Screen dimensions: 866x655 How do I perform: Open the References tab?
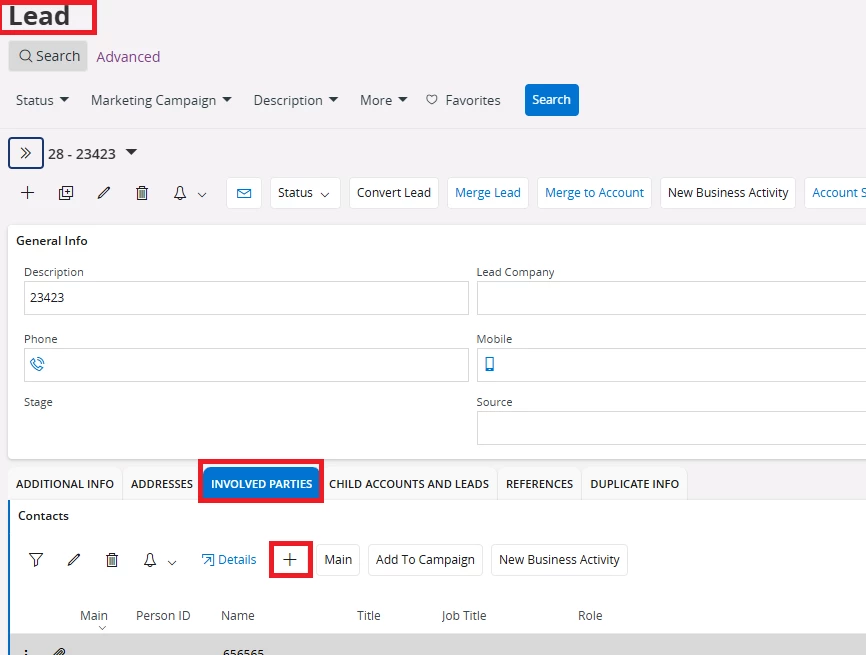[540, 484]
